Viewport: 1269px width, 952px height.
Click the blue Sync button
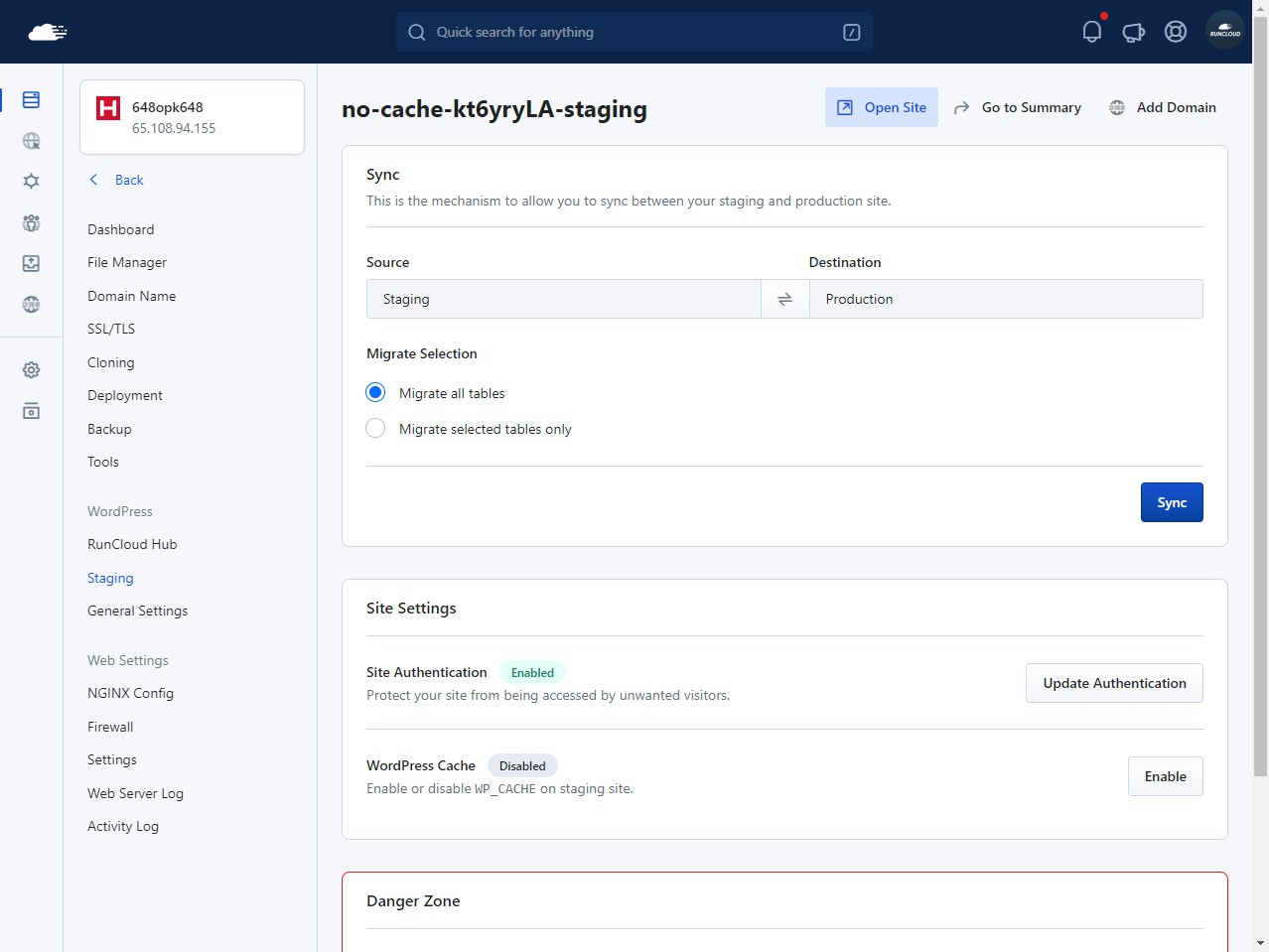[x=1172, y=502]
